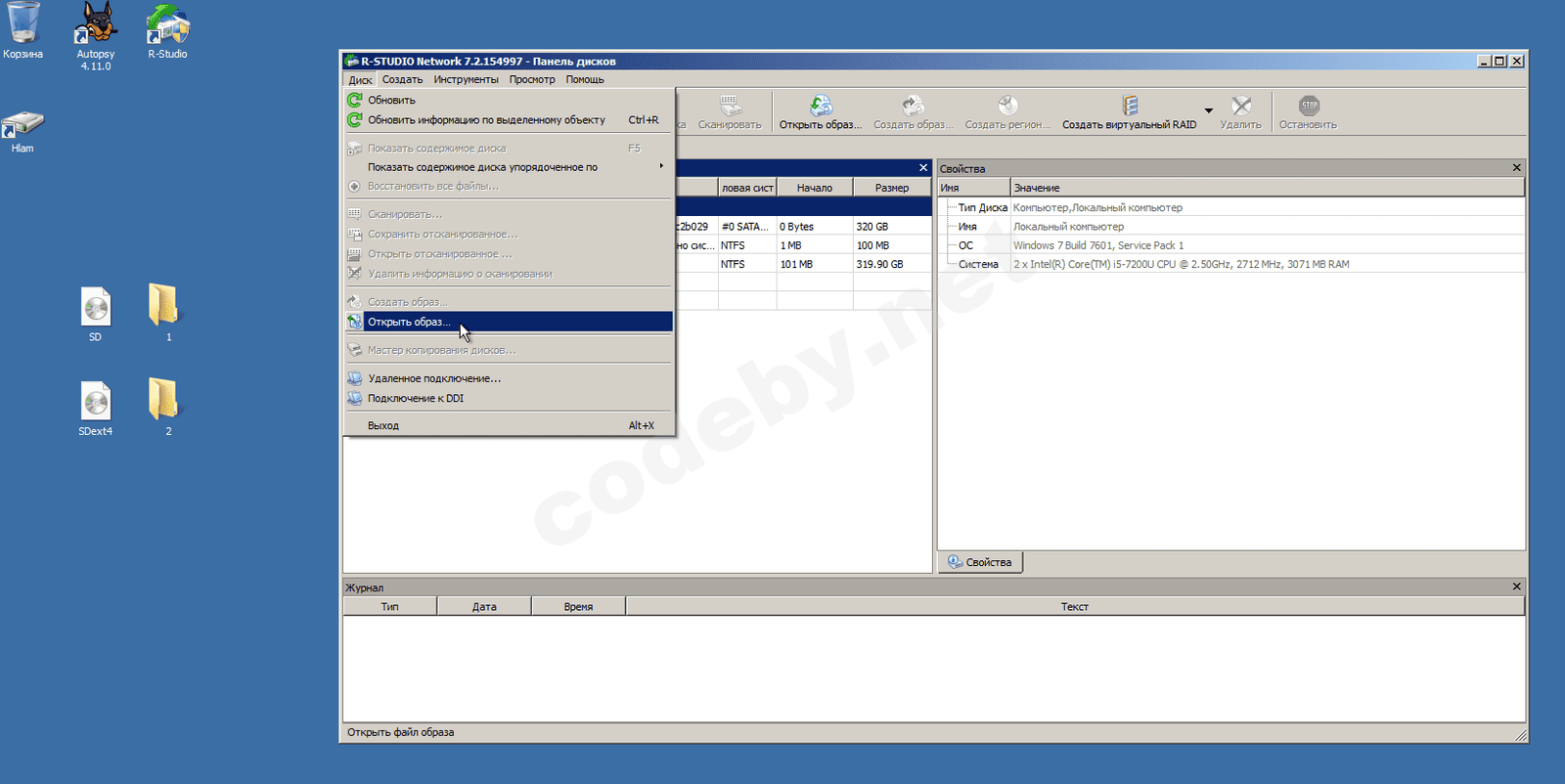
Task: Click the Начало column header
Action: 815,188
